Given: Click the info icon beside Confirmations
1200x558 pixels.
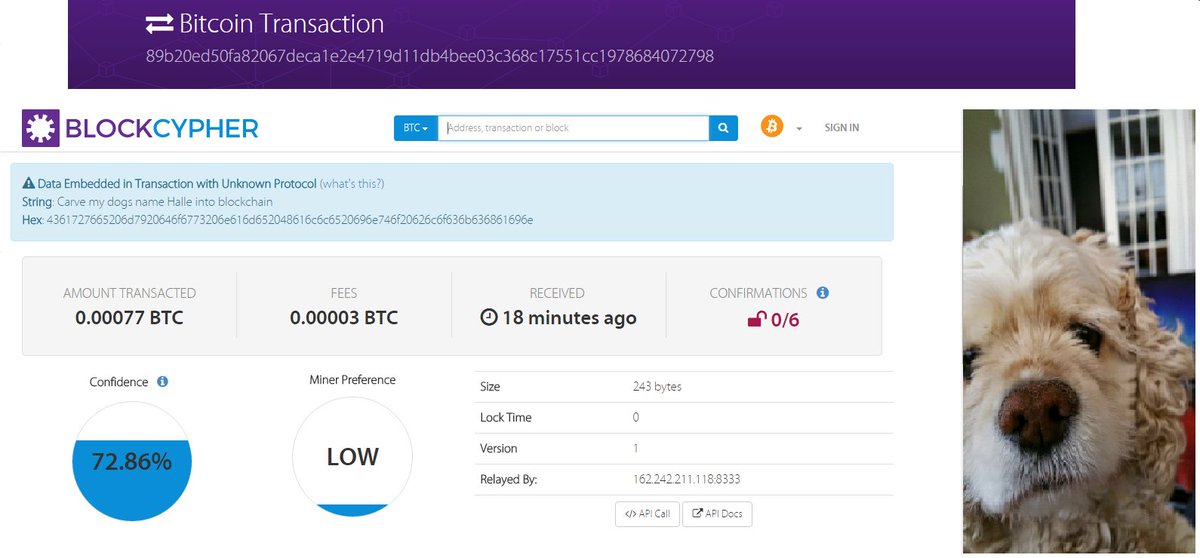Looking at the screenshot, I should [x=822, y=293].
